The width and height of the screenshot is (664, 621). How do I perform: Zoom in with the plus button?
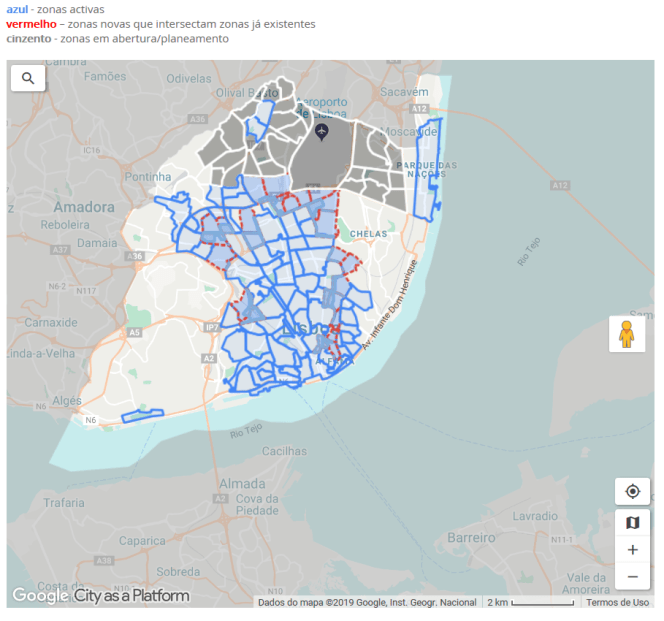pos(632,550)
